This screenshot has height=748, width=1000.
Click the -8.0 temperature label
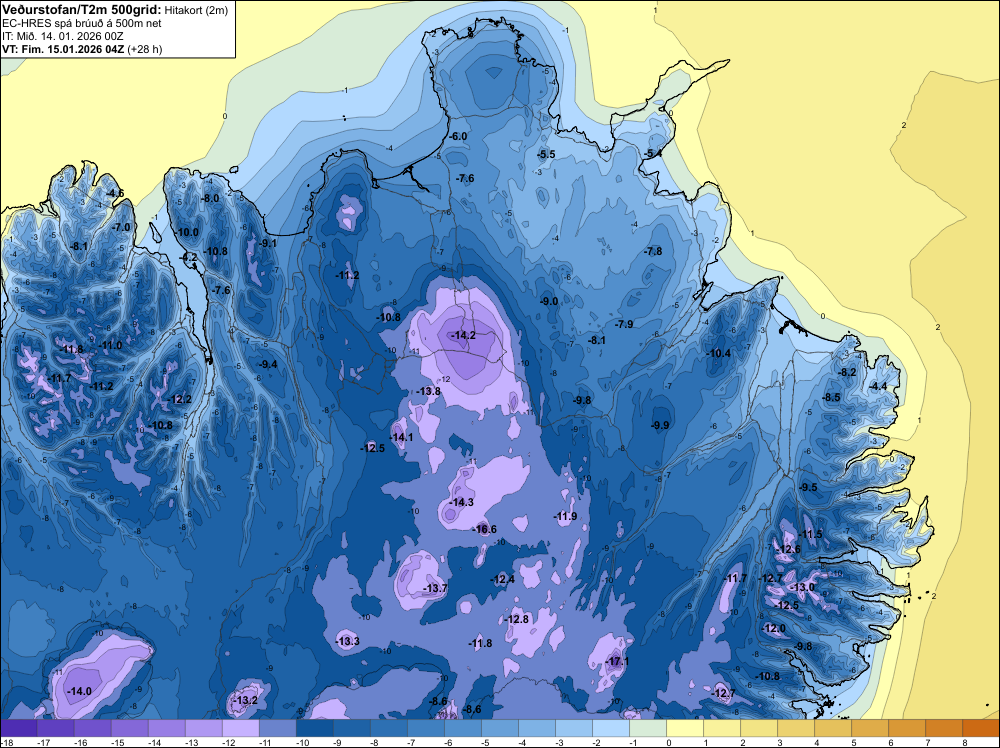210,198
